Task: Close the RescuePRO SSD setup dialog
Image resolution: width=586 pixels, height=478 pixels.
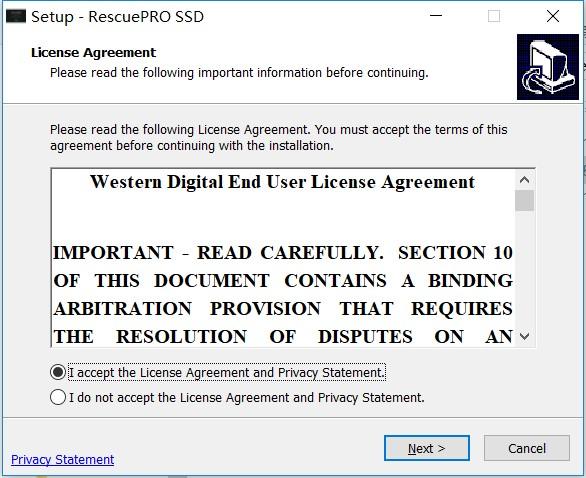Action: [x=553, y=16]
